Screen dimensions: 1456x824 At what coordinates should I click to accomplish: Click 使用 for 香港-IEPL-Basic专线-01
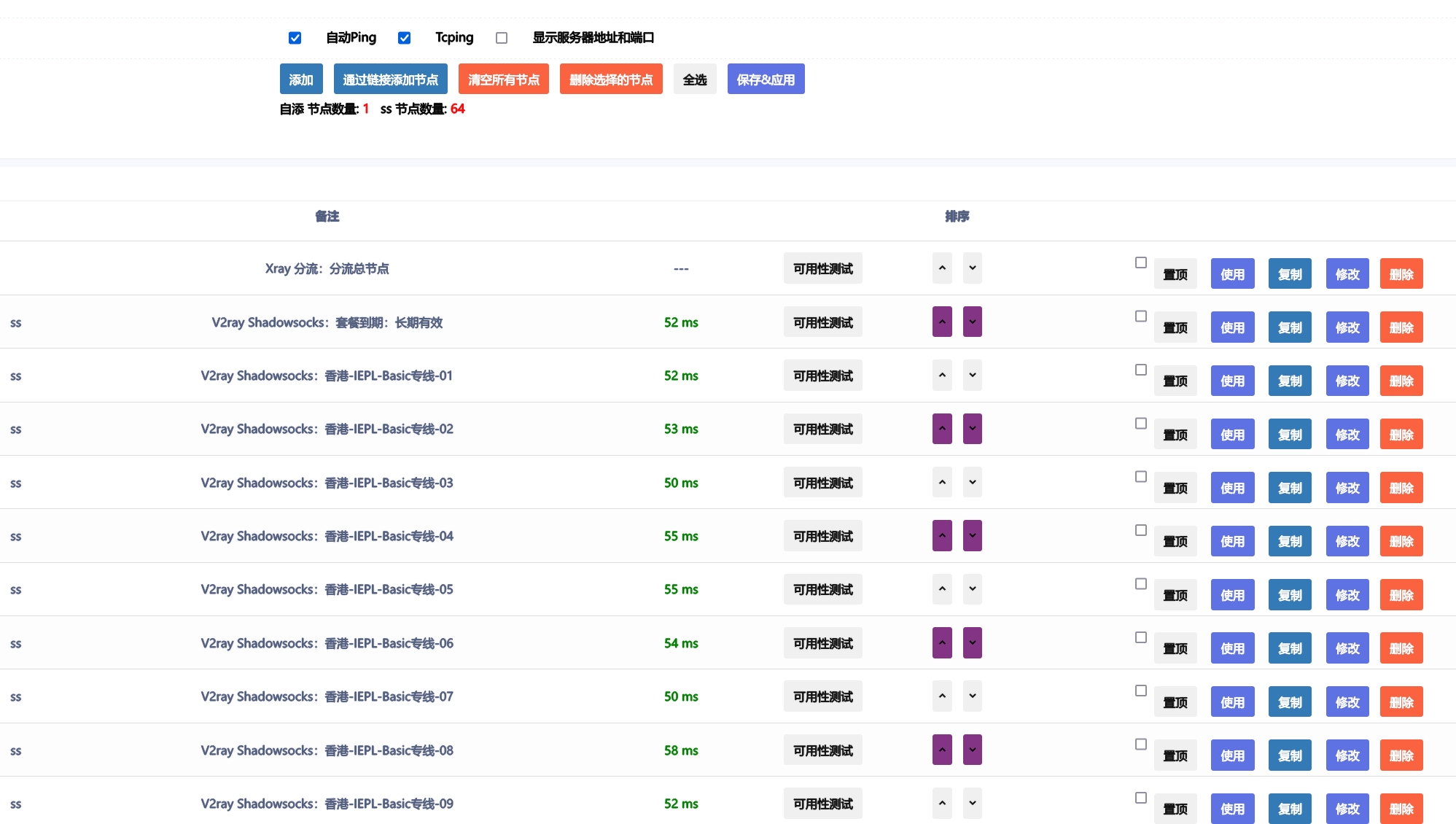tap(1233, 381)
